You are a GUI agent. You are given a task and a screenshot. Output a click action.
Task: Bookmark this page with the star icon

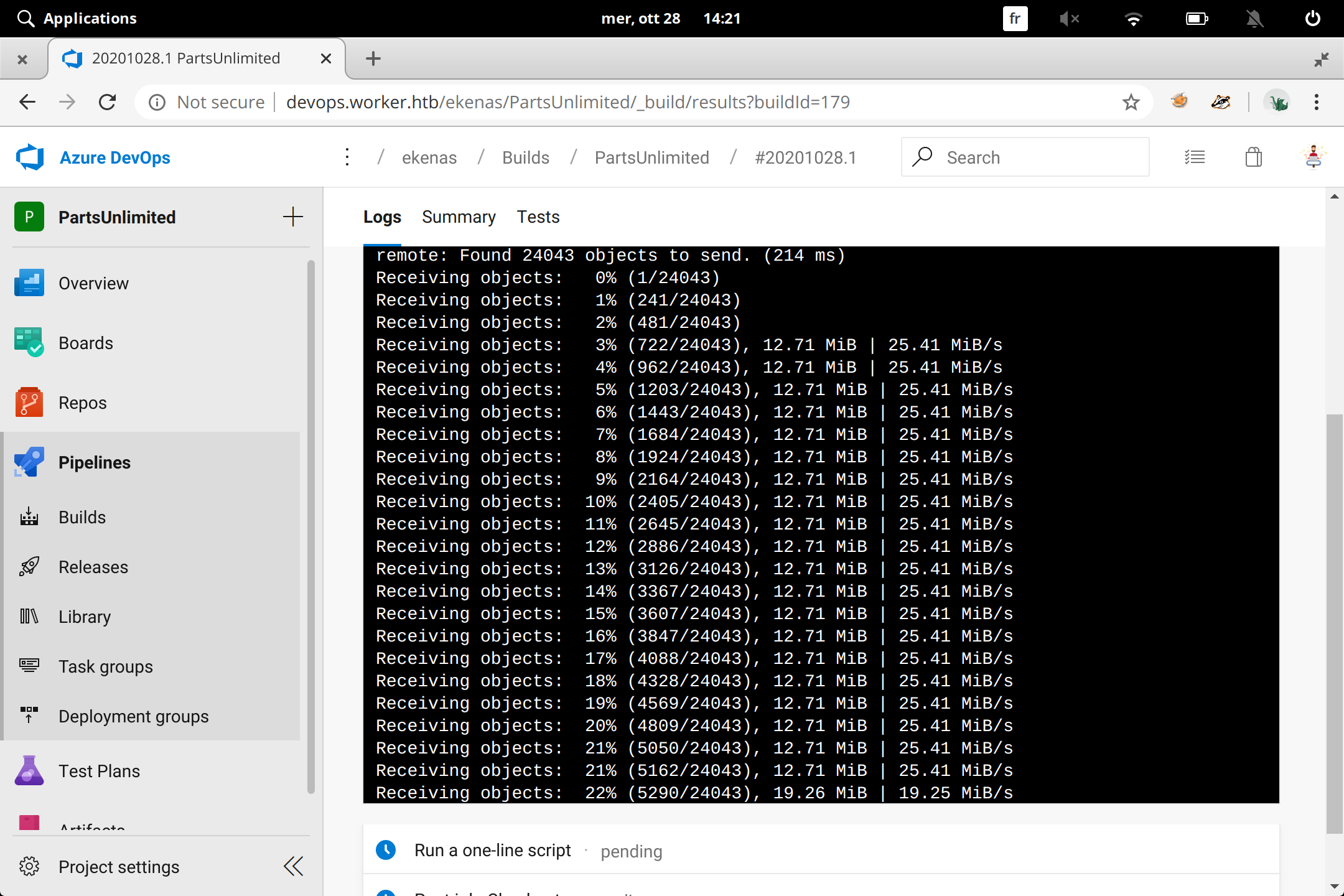coord(1131,102)
